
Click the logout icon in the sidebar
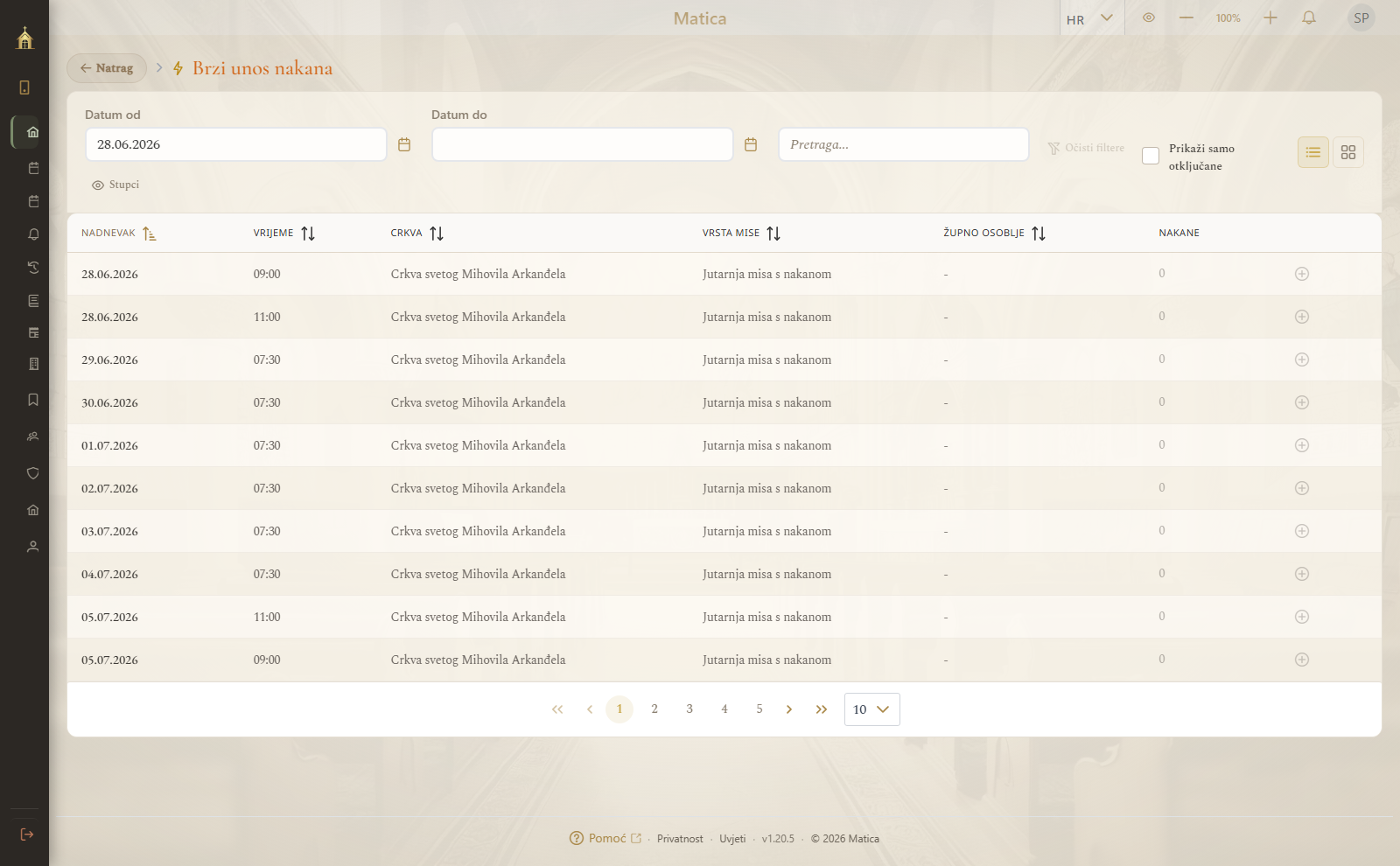coord(26,835)
